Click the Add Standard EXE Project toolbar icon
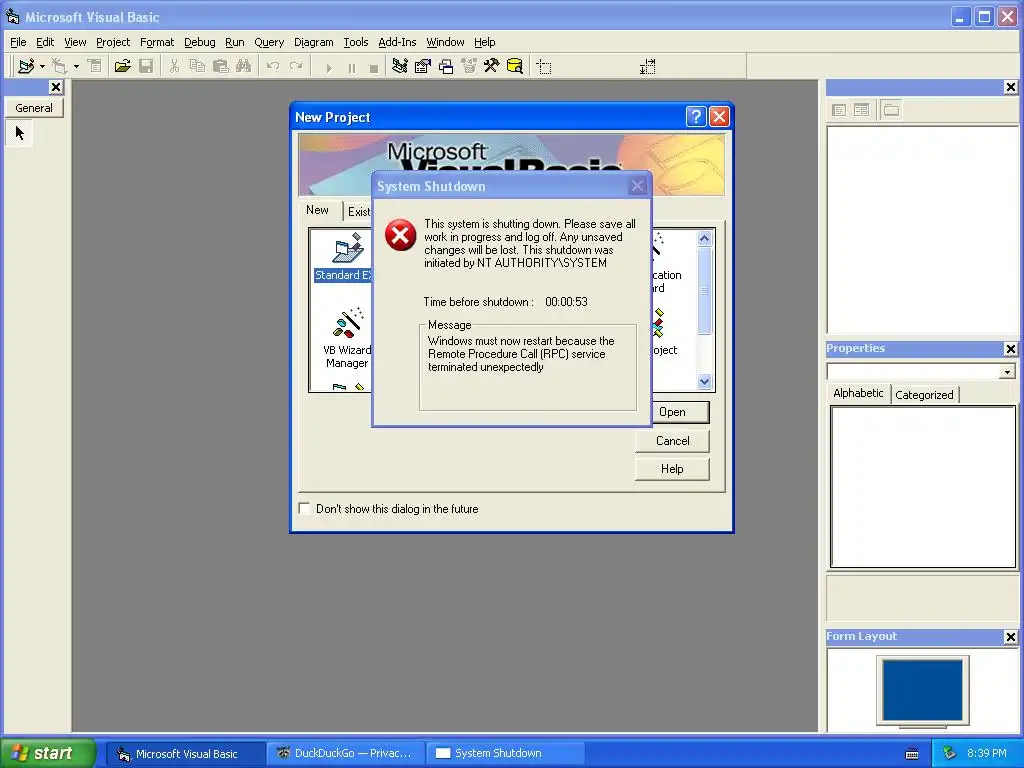The width and height of the screenshot is (1024, 768). pyautogui.click(x=25, y=66)
